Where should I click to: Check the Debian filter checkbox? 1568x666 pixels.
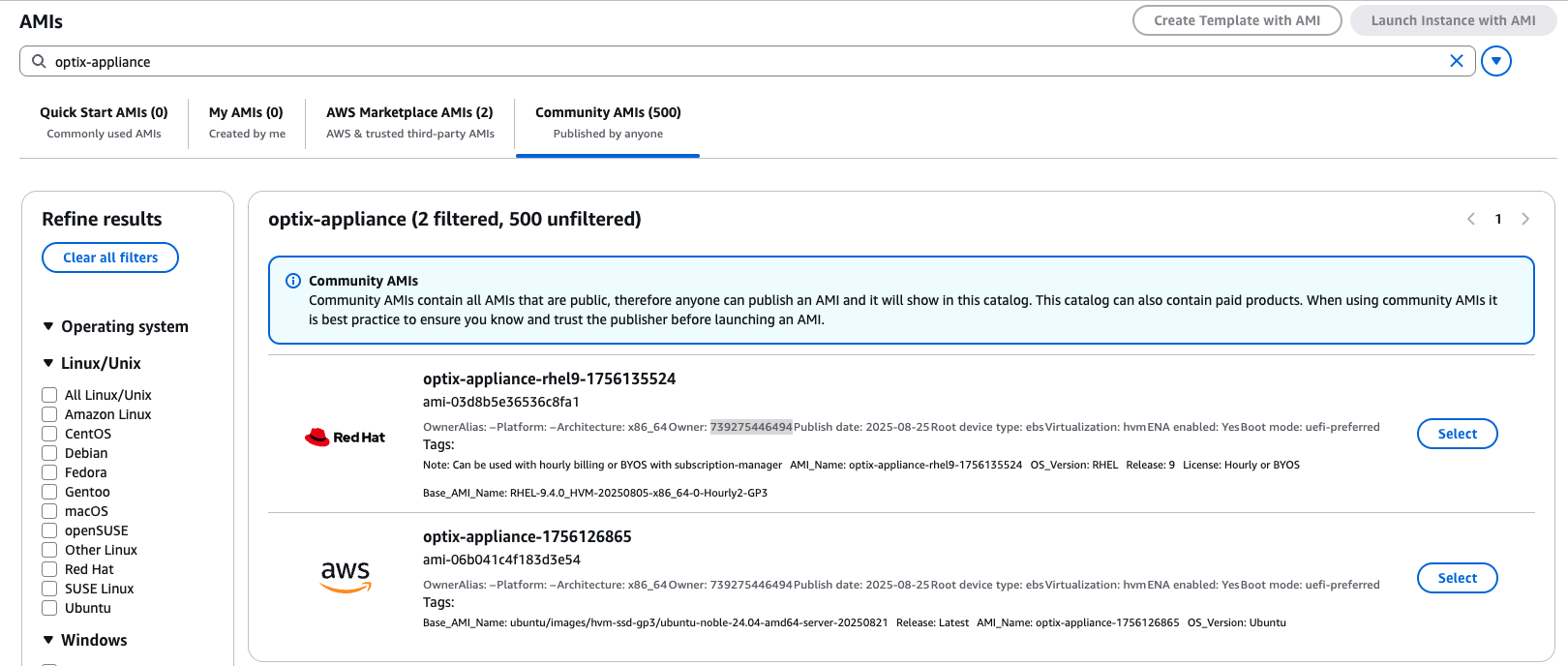point(49,453)
